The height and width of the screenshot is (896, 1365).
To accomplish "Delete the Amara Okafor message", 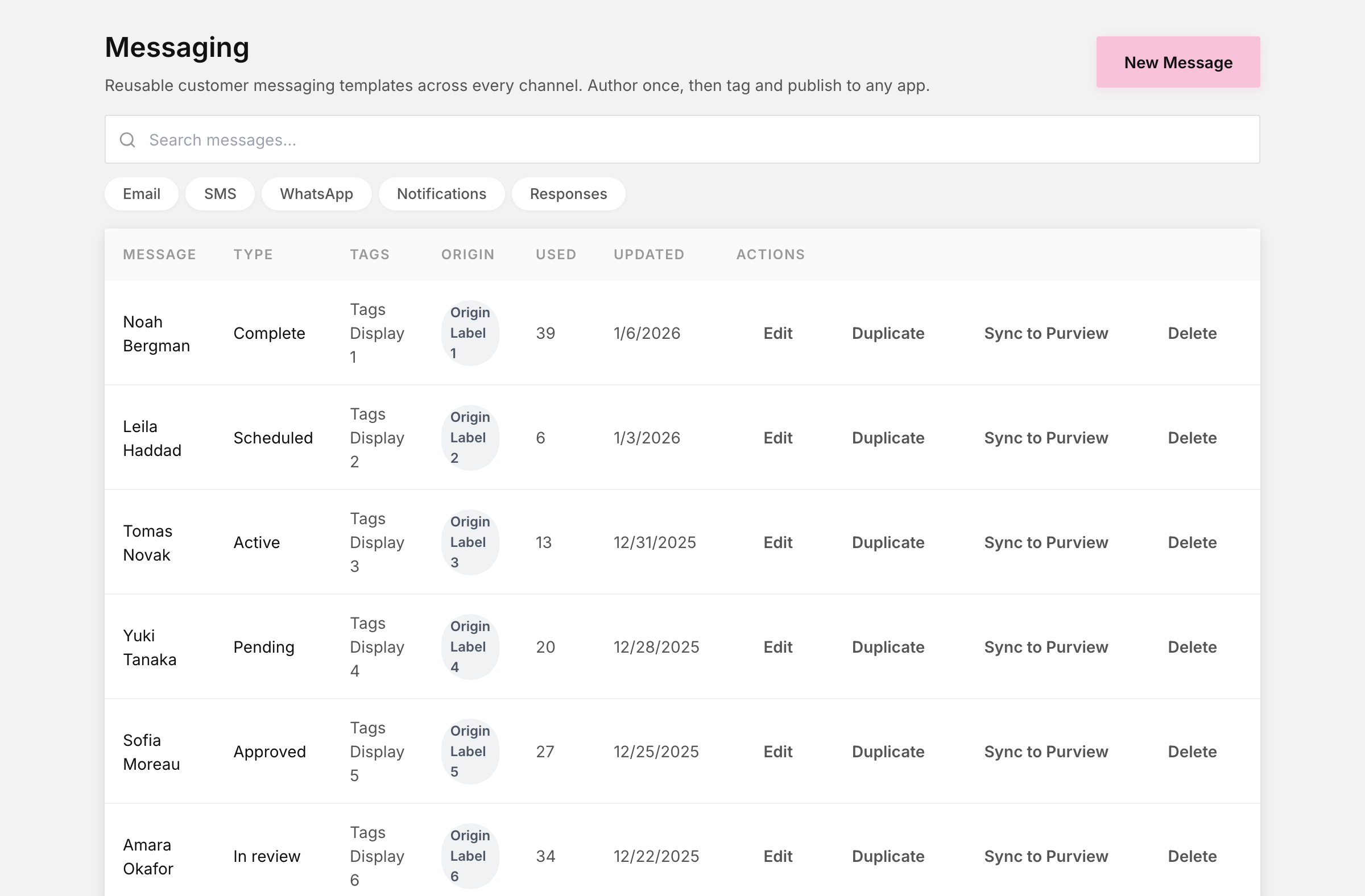I will coord(1192,856).
